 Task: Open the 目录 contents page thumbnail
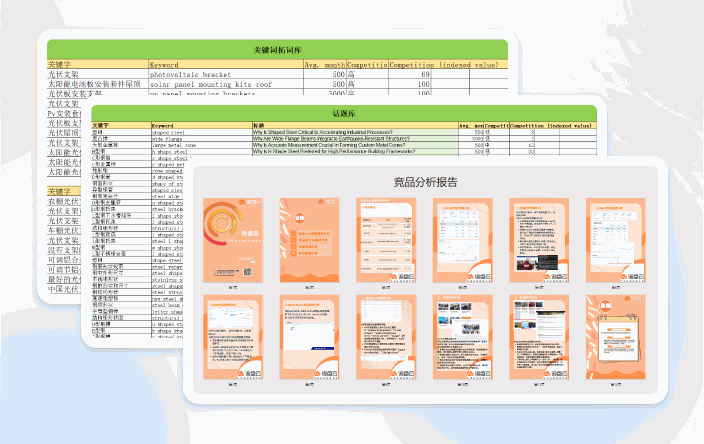click(309, 240)
